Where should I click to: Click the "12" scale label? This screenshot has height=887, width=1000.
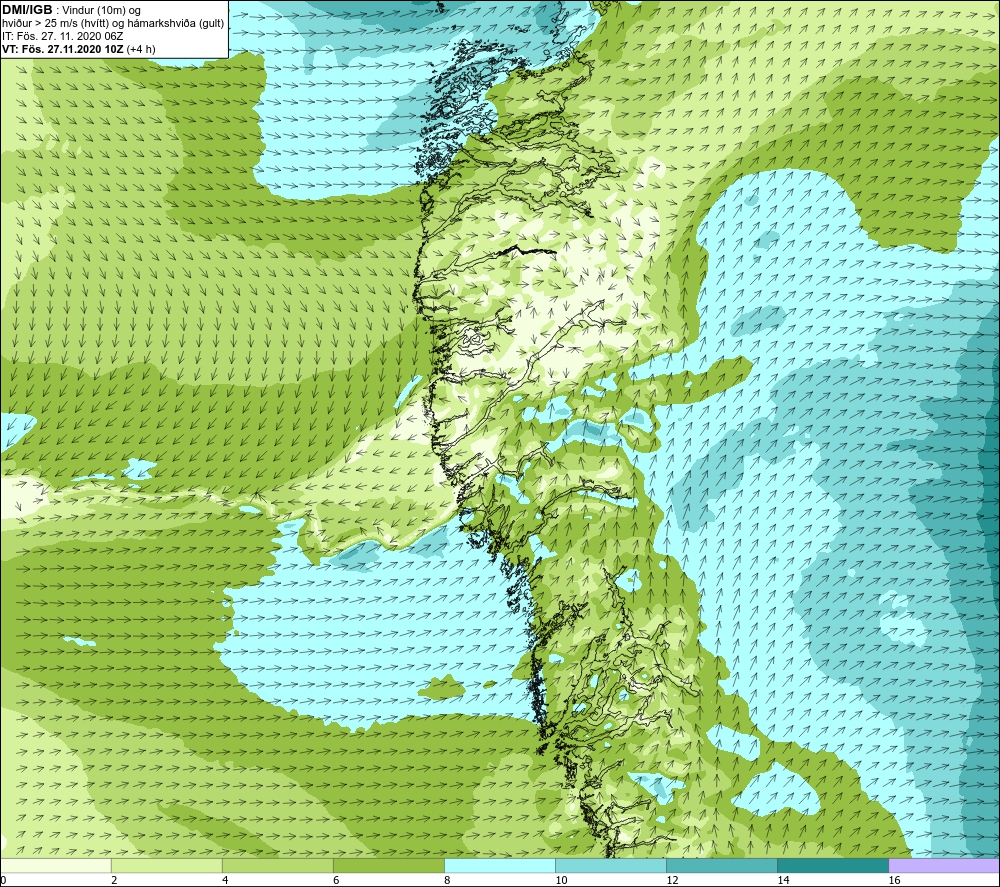pyautogui.click(x=672, y=881)
